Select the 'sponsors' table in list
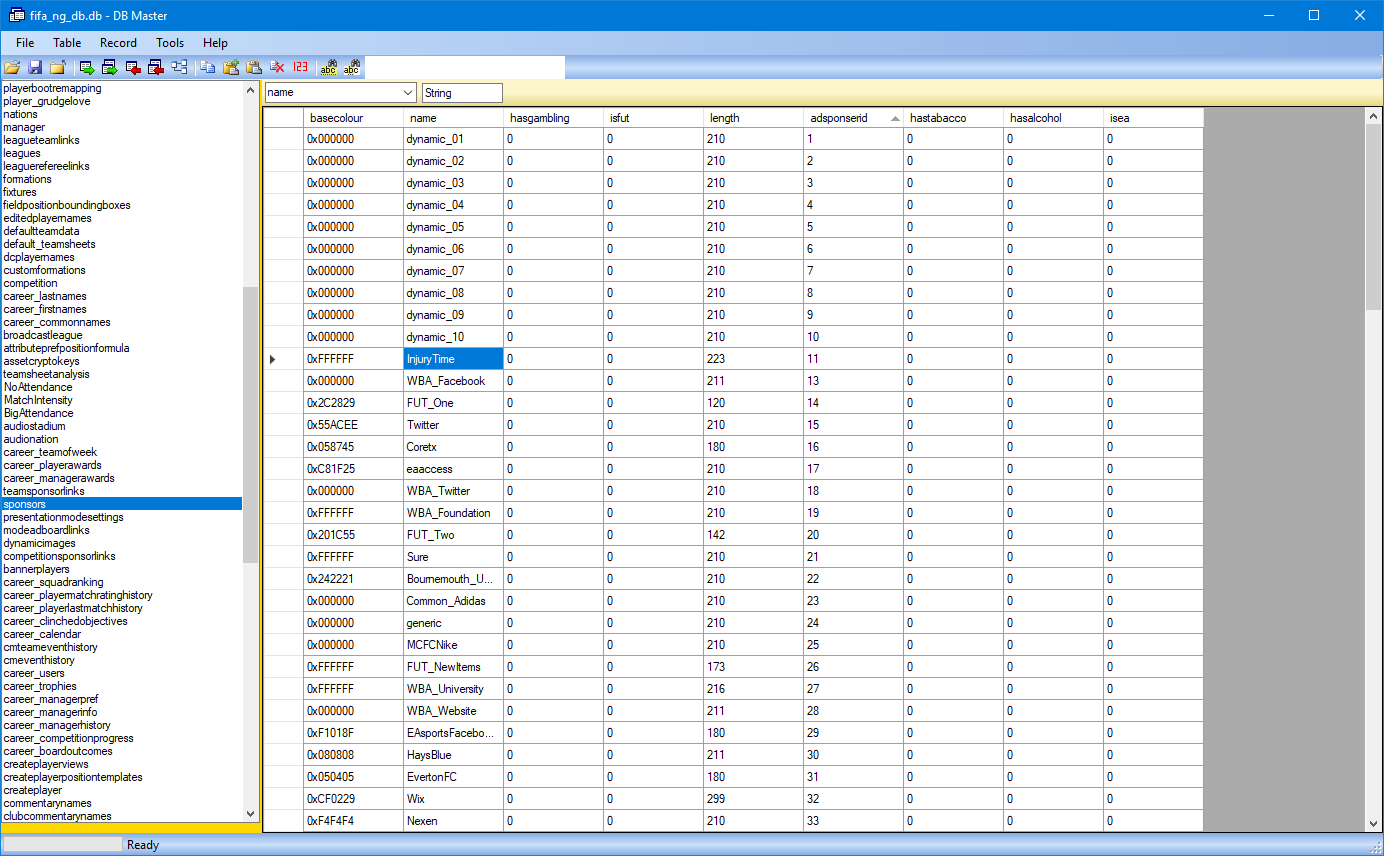Image resolution: width=1384 pixels, height=856 pixels. pos(121,504)
